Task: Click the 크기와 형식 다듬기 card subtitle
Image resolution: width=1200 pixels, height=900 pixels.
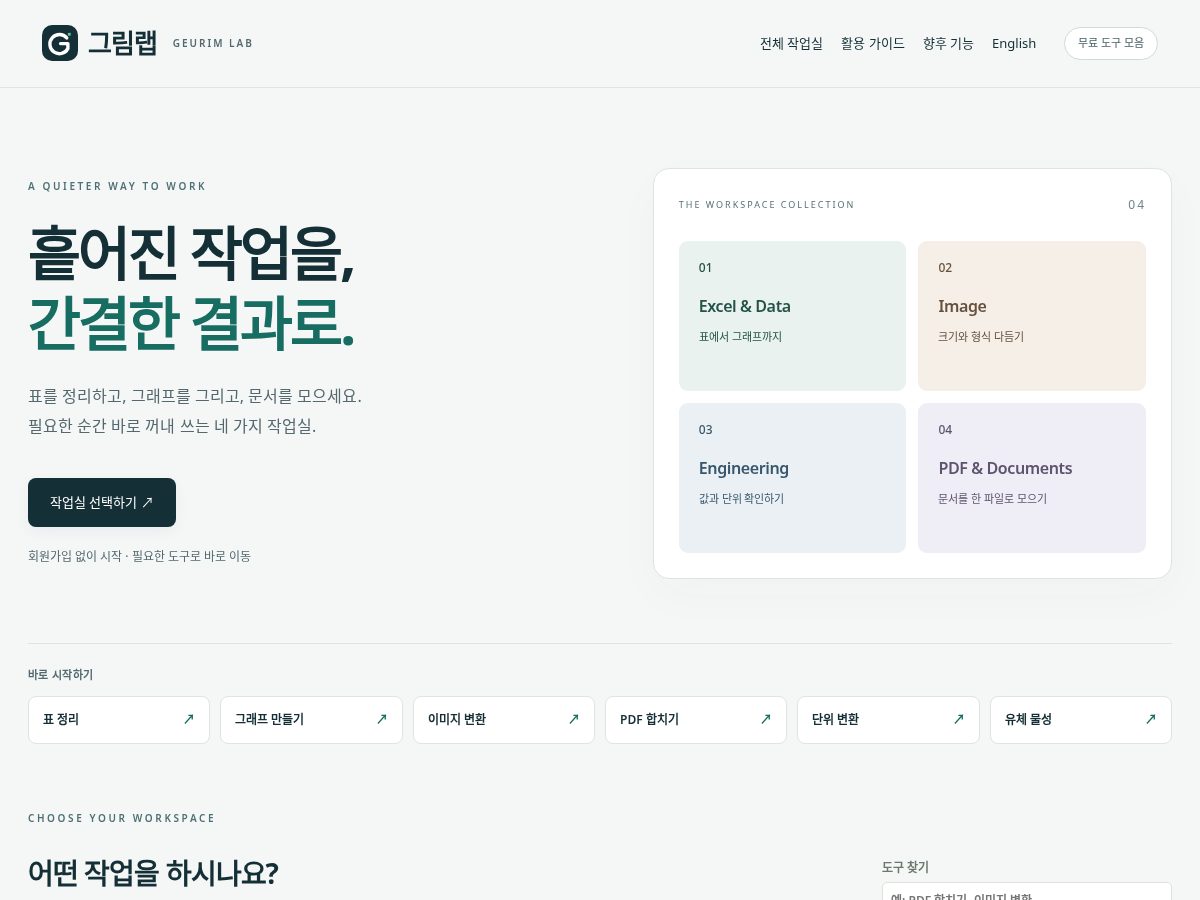Action: 981,337
